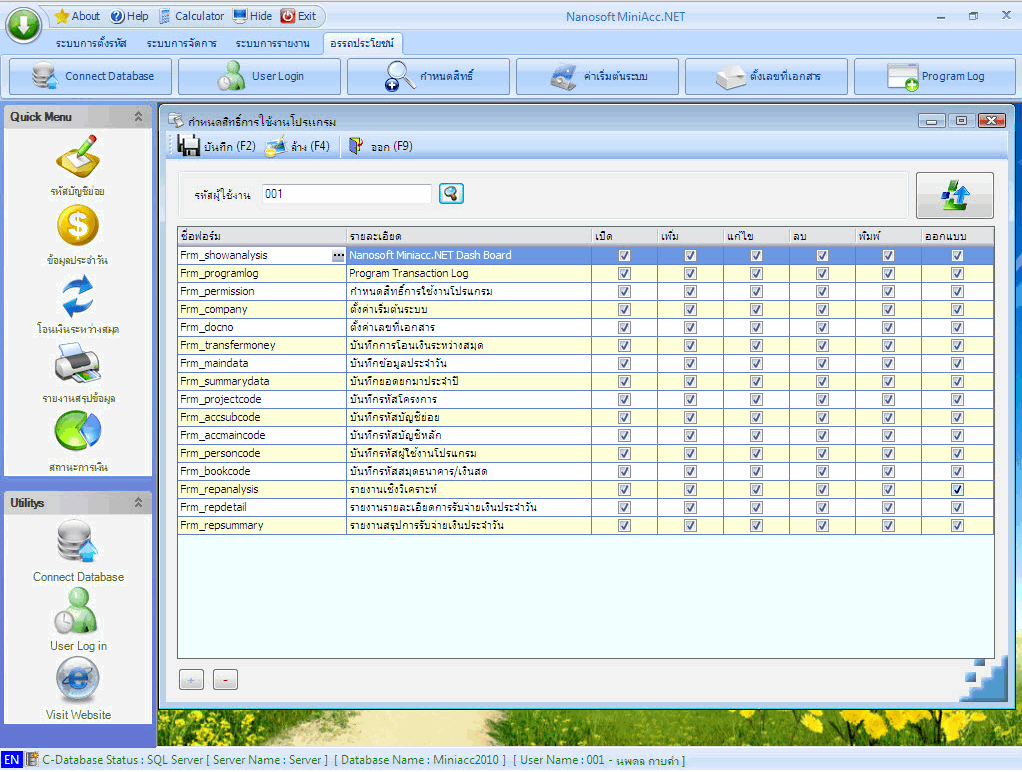Image resolution: width=1022 pixels, height=772 pixels.
Task: Open the ellipsis picker on Frm_showanalysis cell
Action: point(338,256)
